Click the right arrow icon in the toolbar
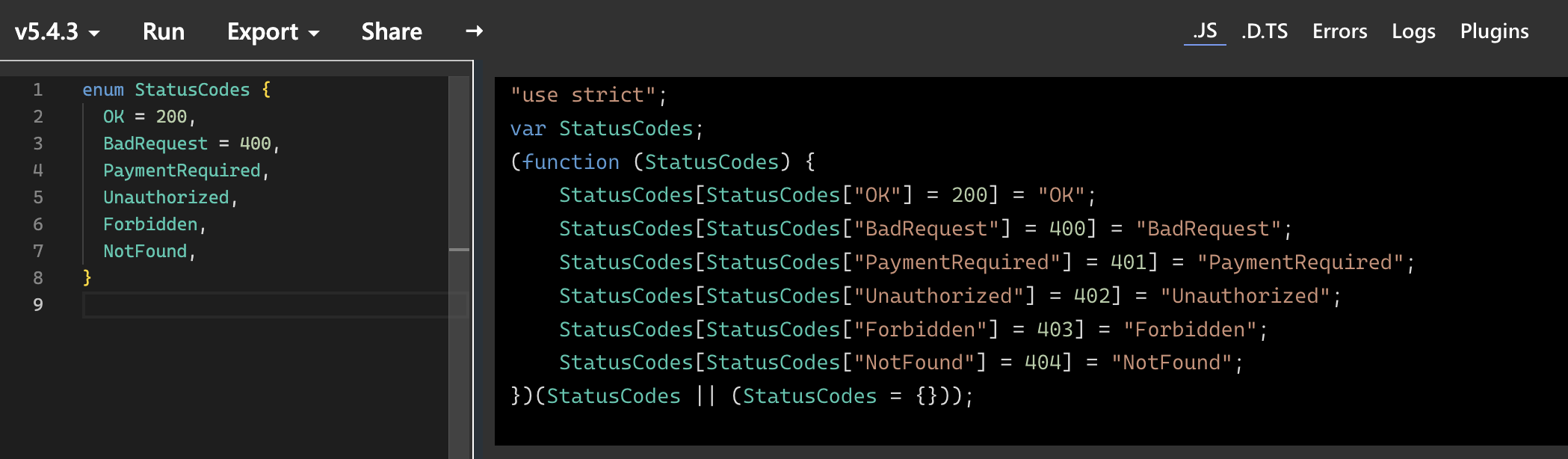 click(474, 31)
